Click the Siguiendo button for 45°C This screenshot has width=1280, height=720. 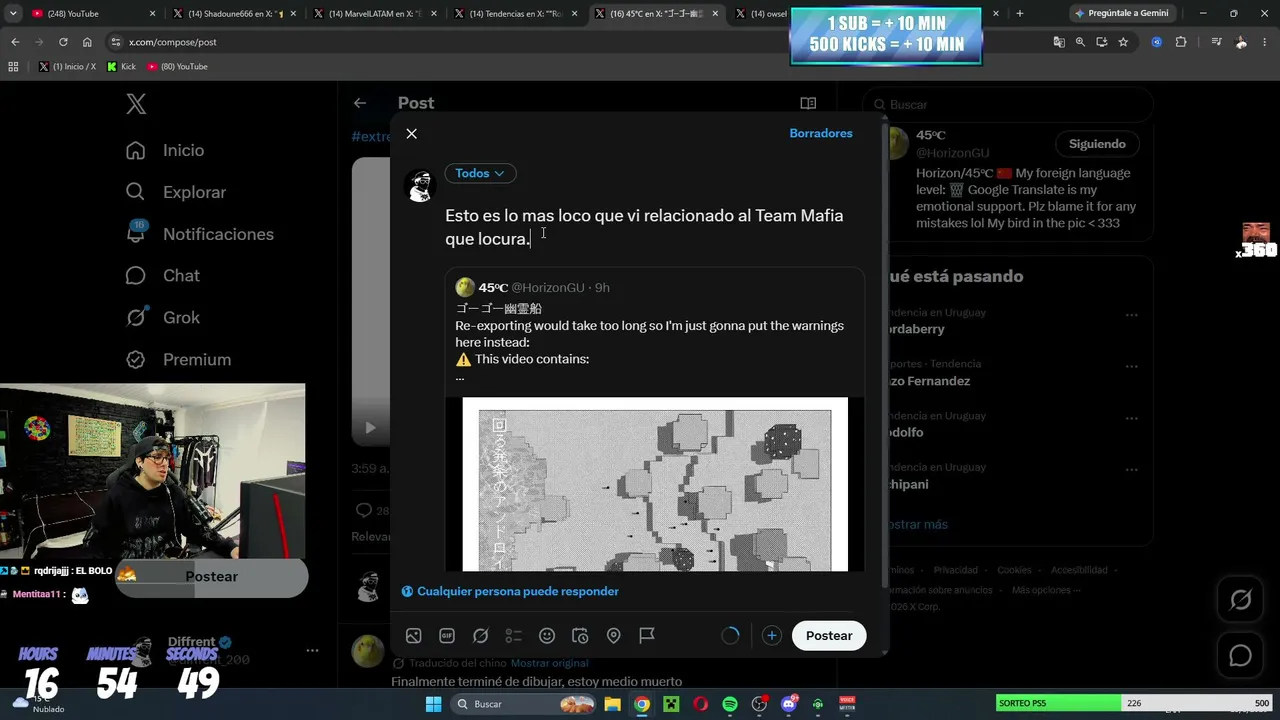tap(1097, 144)
